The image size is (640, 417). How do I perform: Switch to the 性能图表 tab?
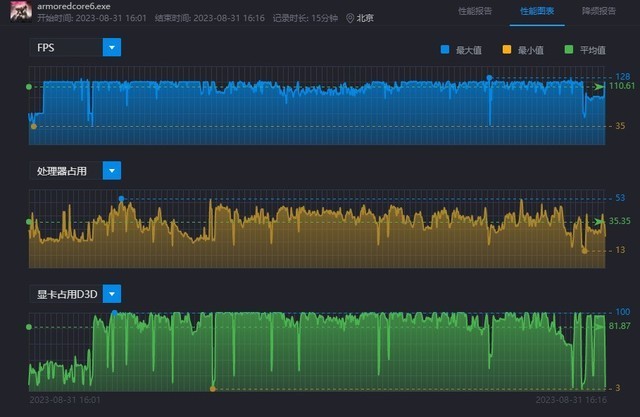537,11
